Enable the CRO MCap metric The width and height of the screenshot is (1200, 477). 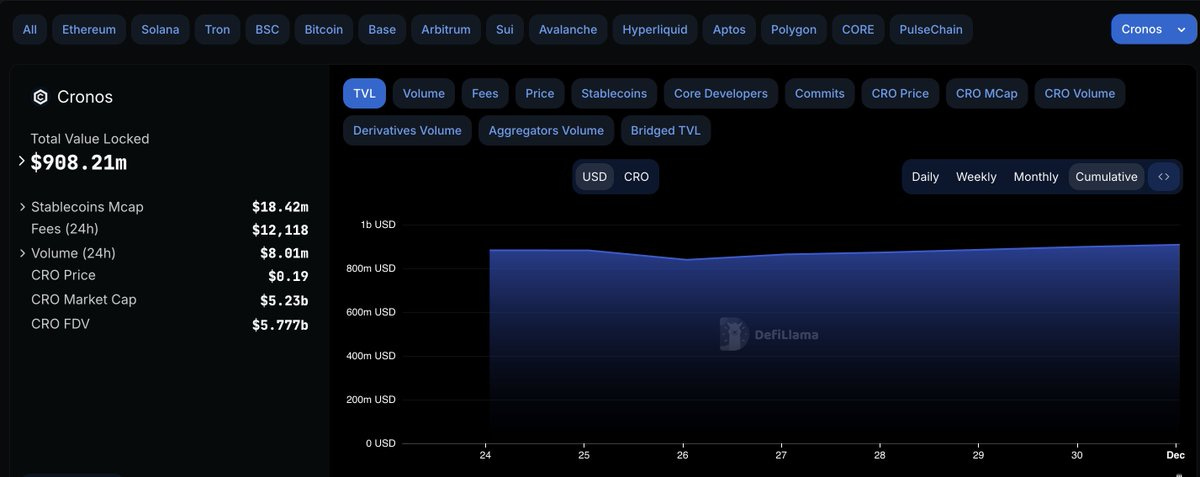[x=987, y=93]
